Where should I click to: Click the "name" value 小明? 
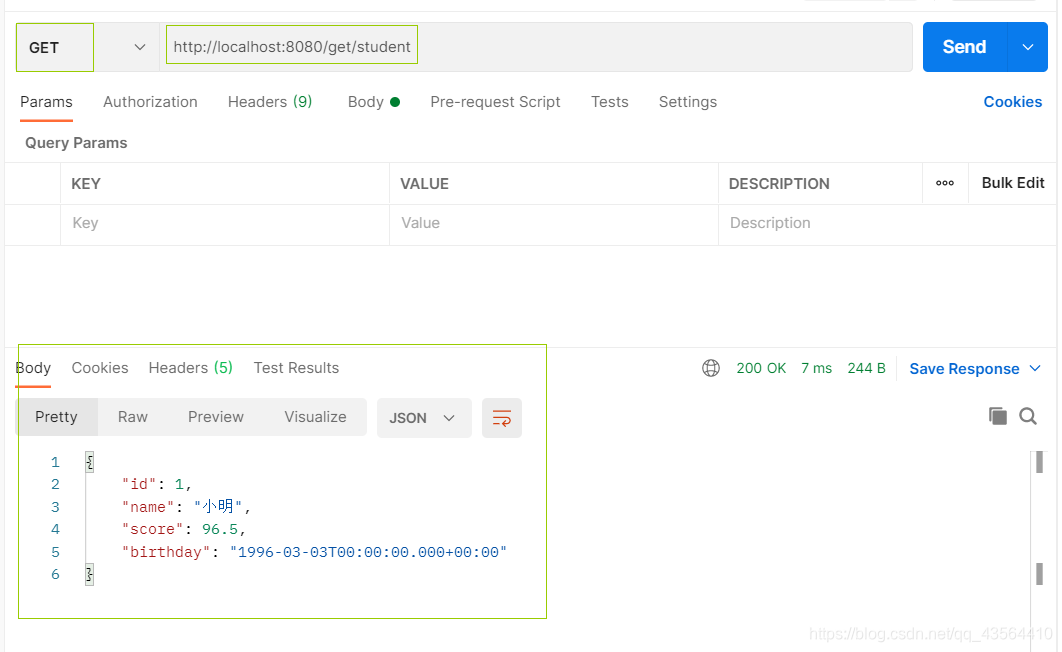click(218, 506)
